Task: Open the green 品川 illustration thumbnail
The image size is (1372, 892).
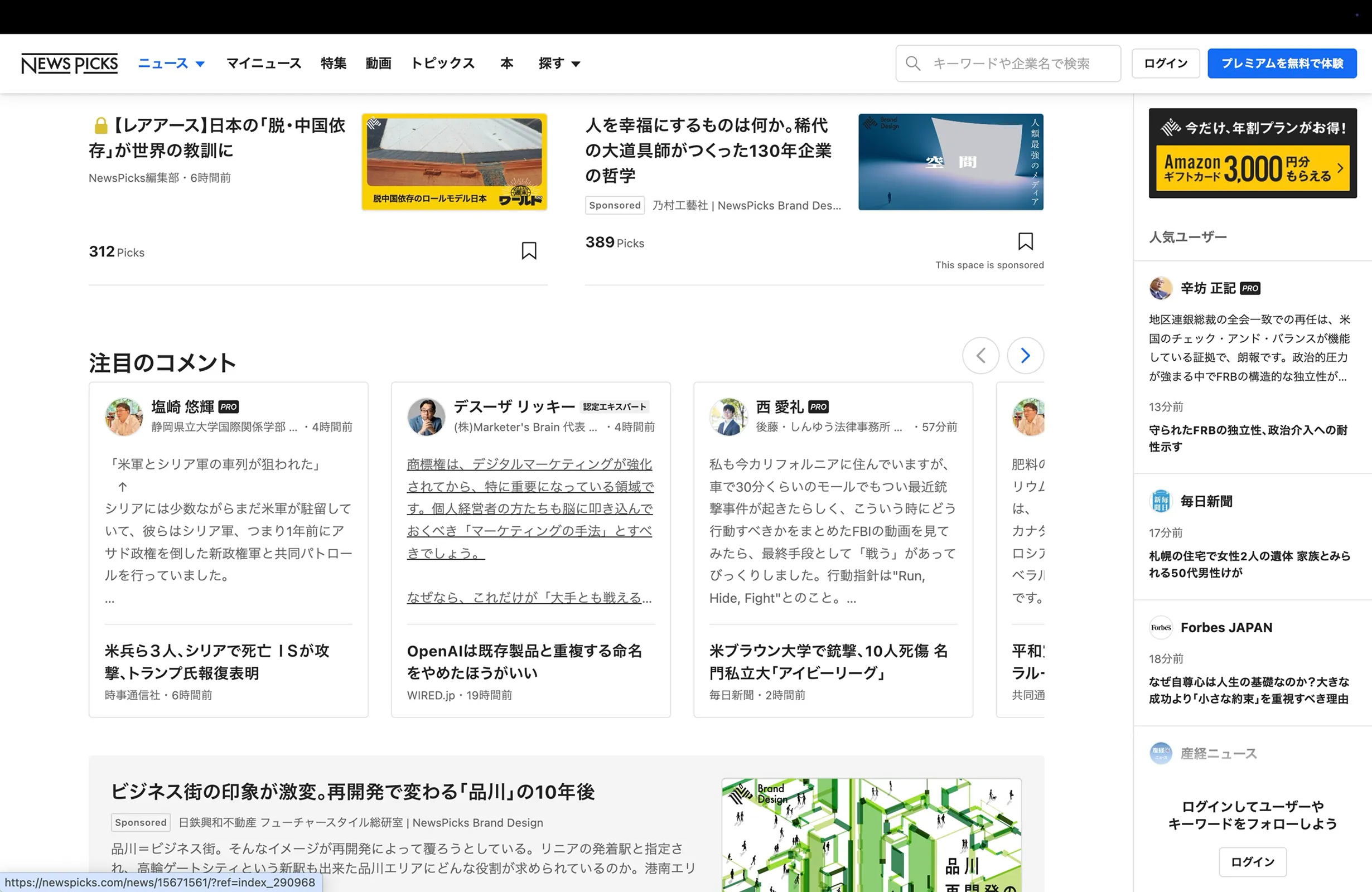Action: pyautogui.click(x=871, y=836)
